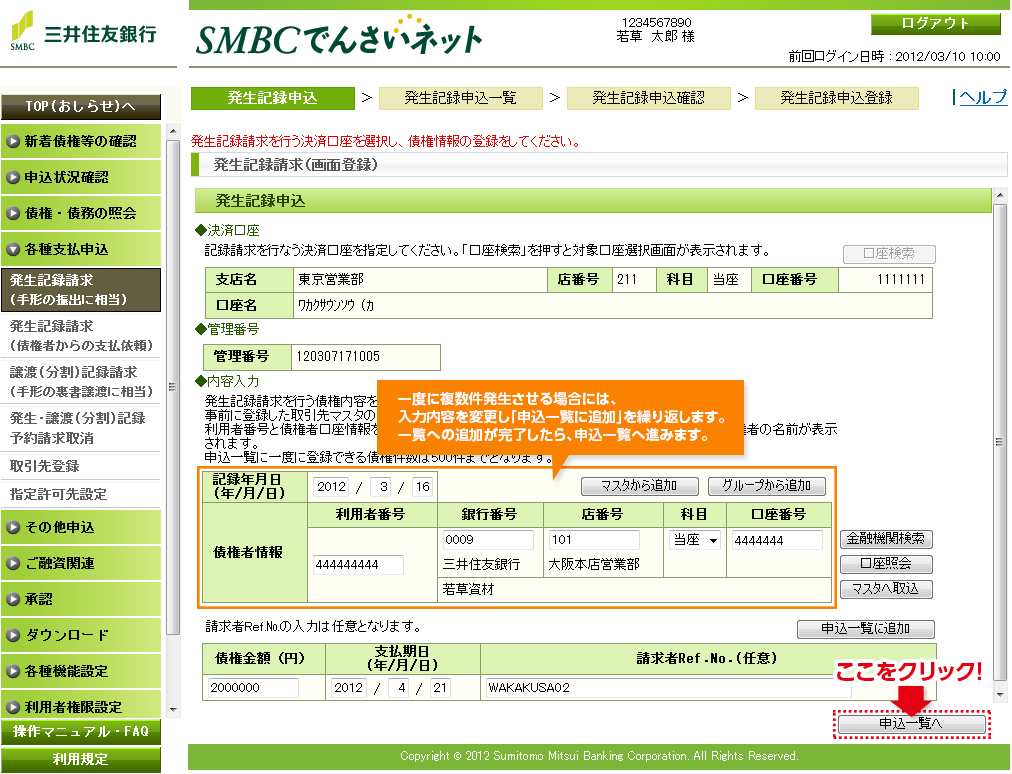Open 指定許可先設定 menu item

point(81,494)
